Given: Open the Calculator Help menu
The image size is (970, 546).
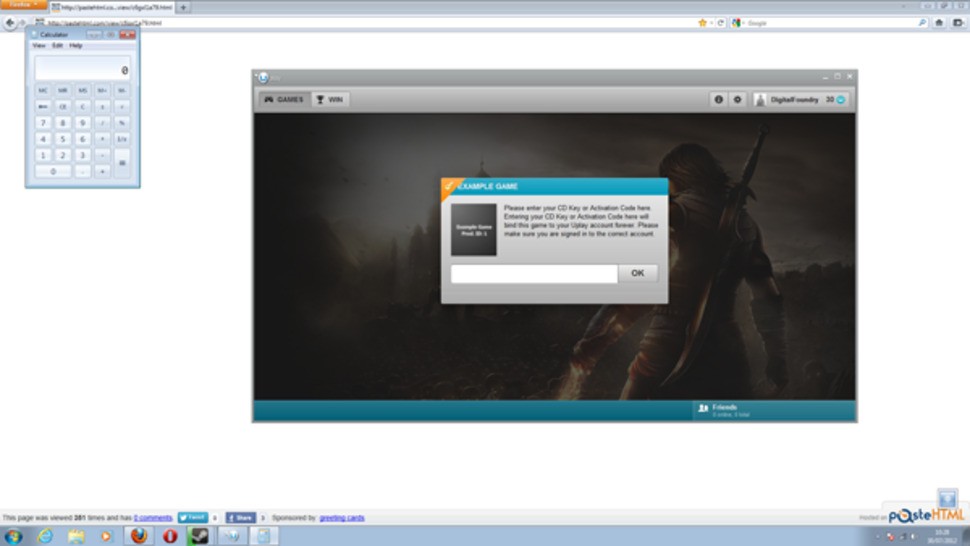Looking at the screenshot, I should [x=75, y=46].
